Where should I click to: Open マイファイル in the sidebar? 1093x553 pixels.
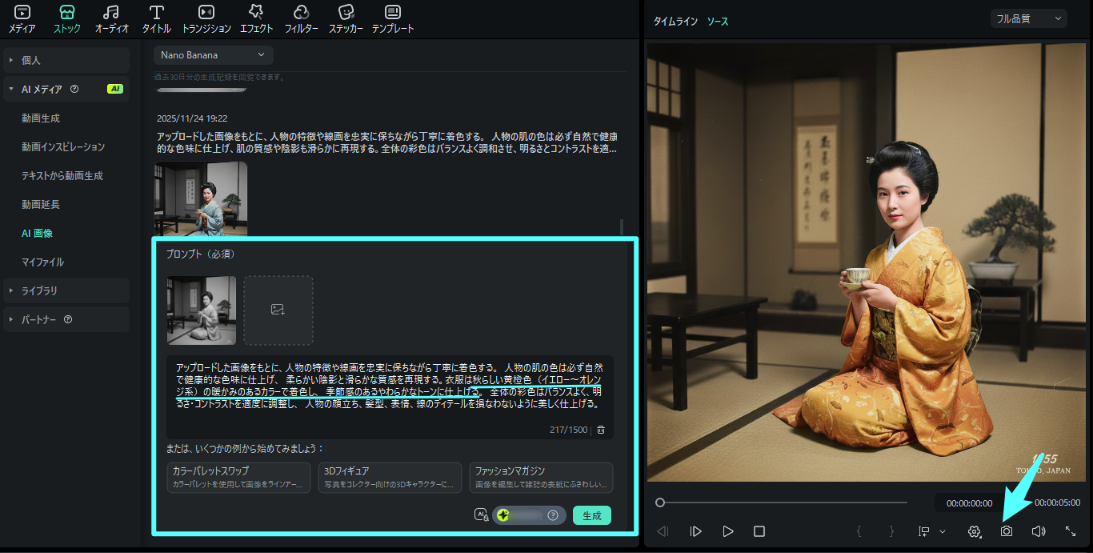pyautogui.click(x=43, y=262)
